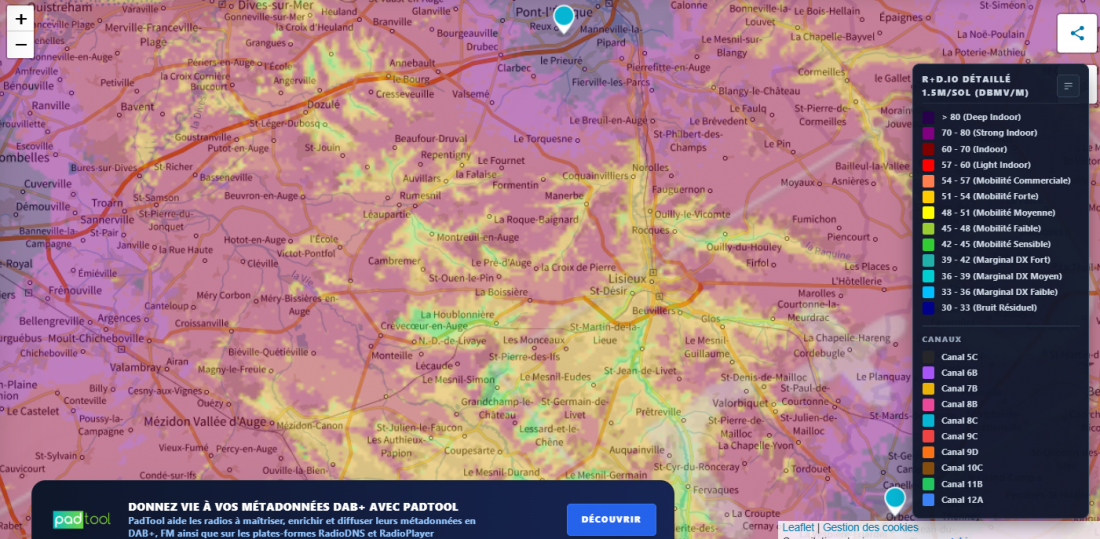
Task: Select Canal 8C in legend
Action: point(951,420)
